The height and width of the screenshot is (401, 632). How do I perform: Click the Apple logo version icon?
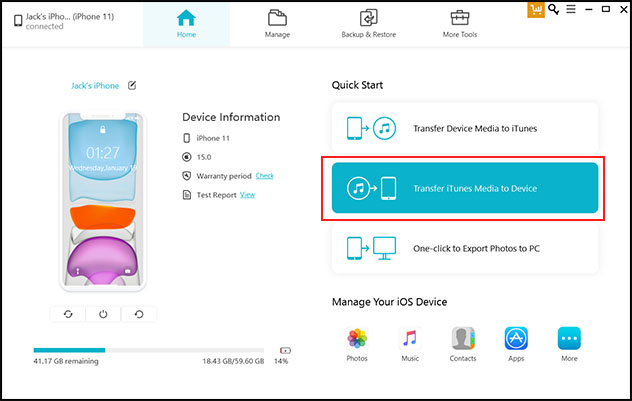point(186,157)
